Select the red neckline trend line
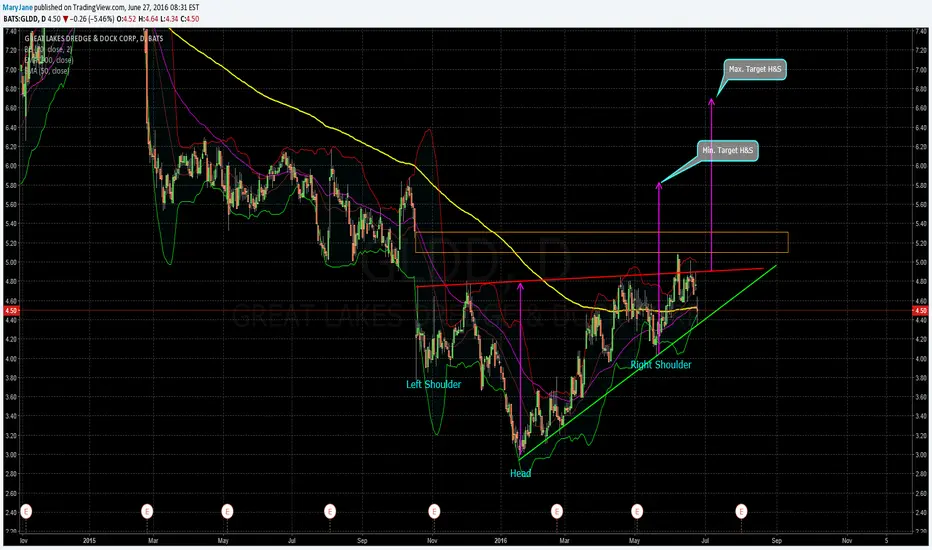This screenshot has width=932, height=550. pyautogui.click(x=590, y=278)
